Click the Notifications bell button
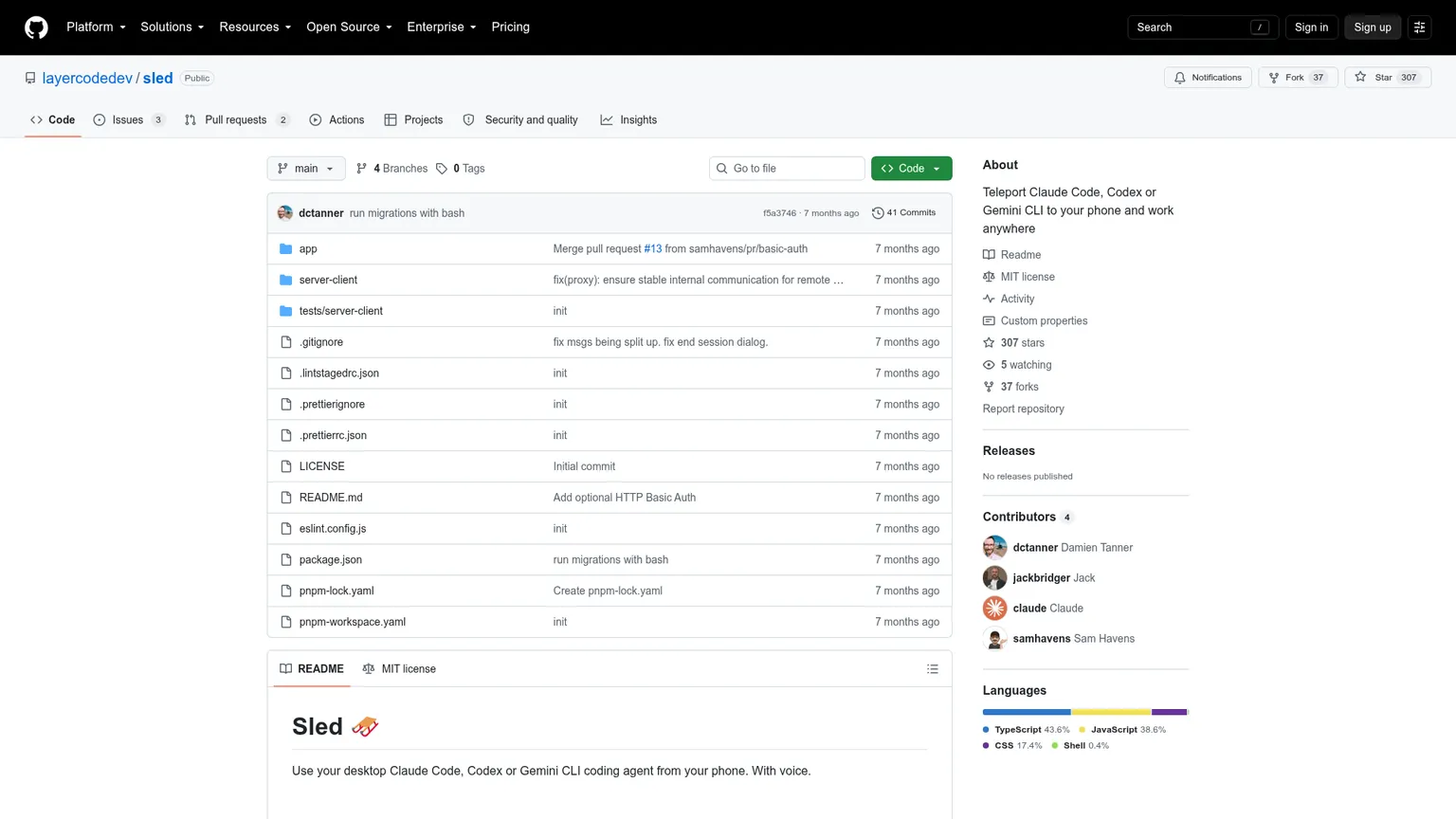The image size is (1456, 819). tap(1208, 78)
